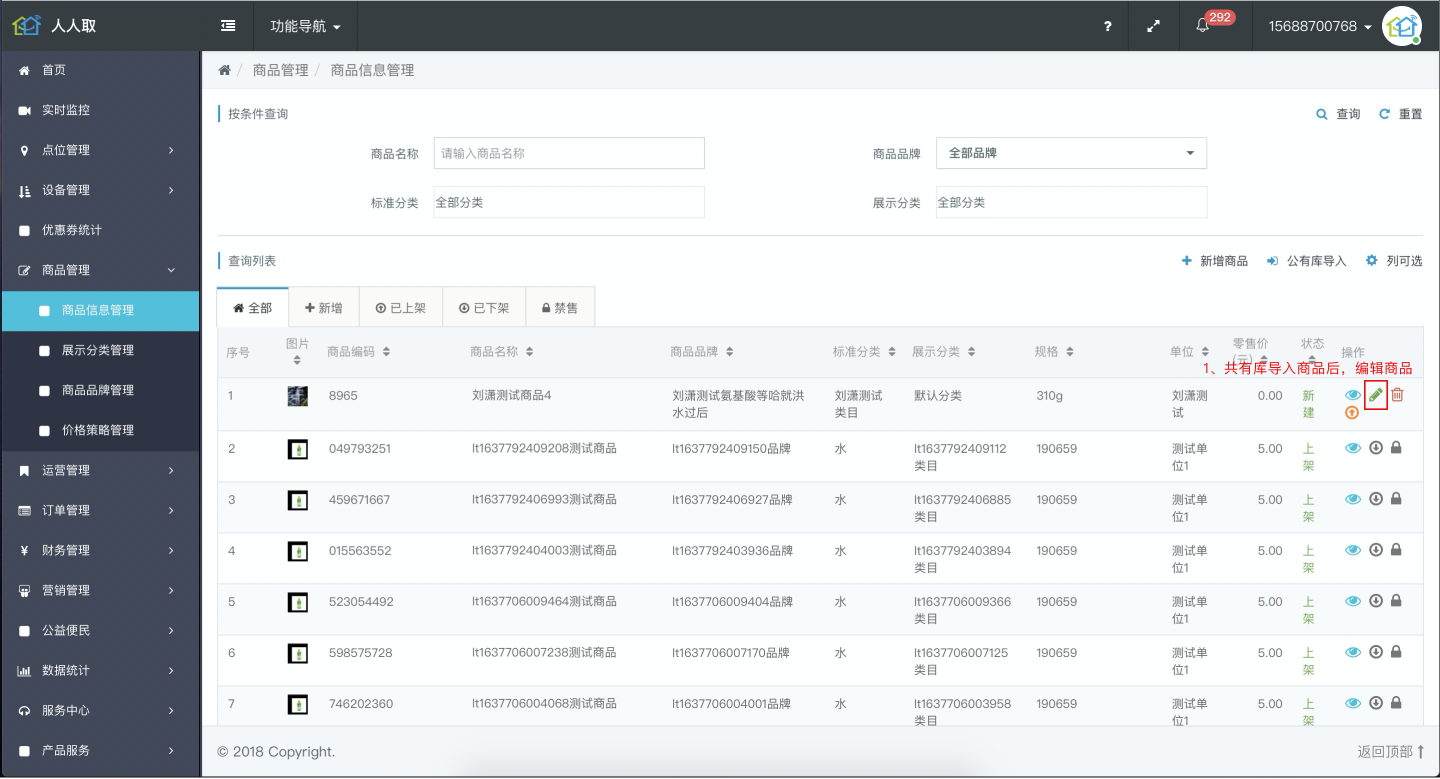Switch to the 全部 tab
This screenshot has height=779, width=1440.
click(253, 308)
